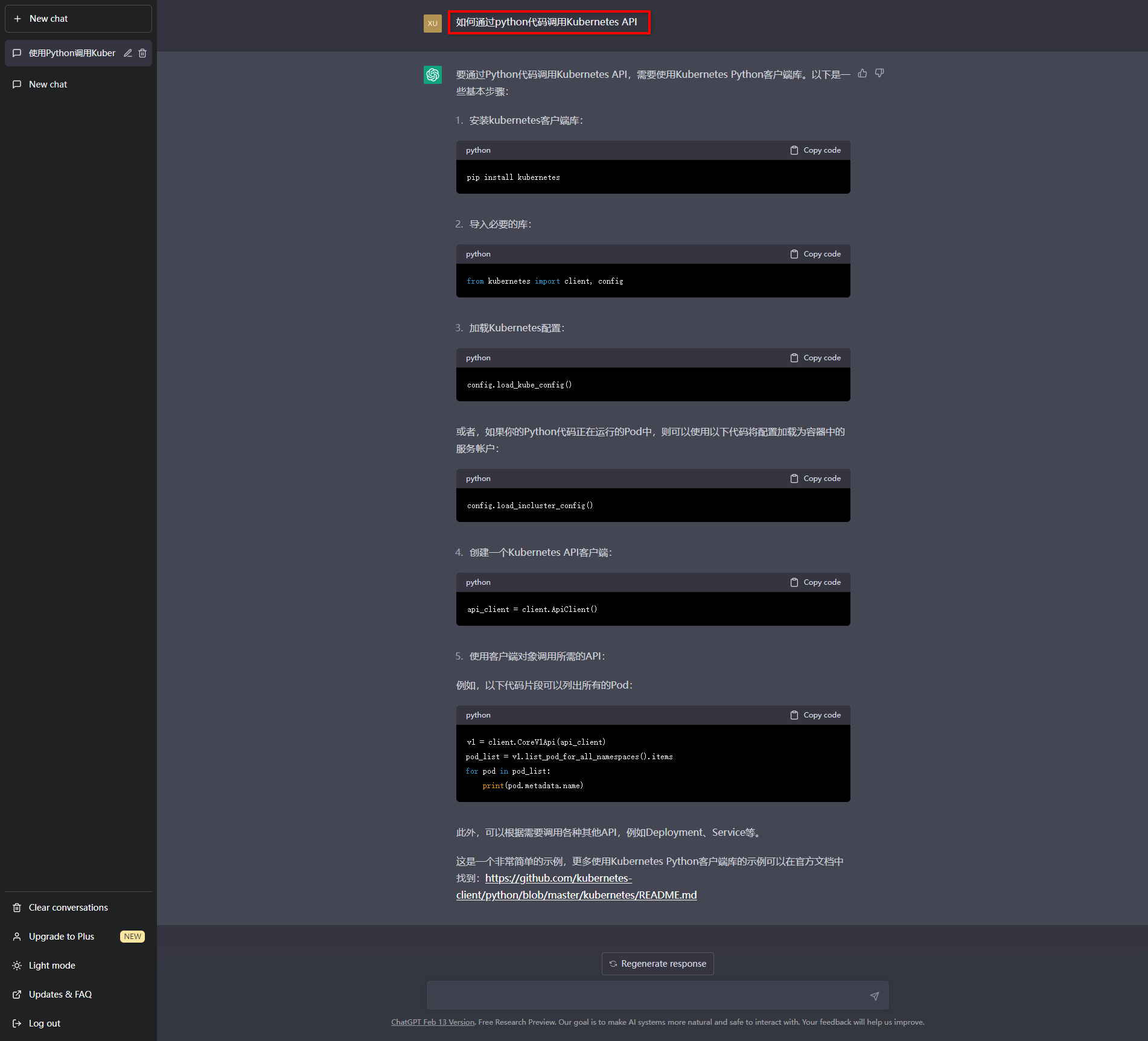Screen dimensions: 1148x1041
Task: Click the ChatGPT logo avatar
Action: [433, 75]
